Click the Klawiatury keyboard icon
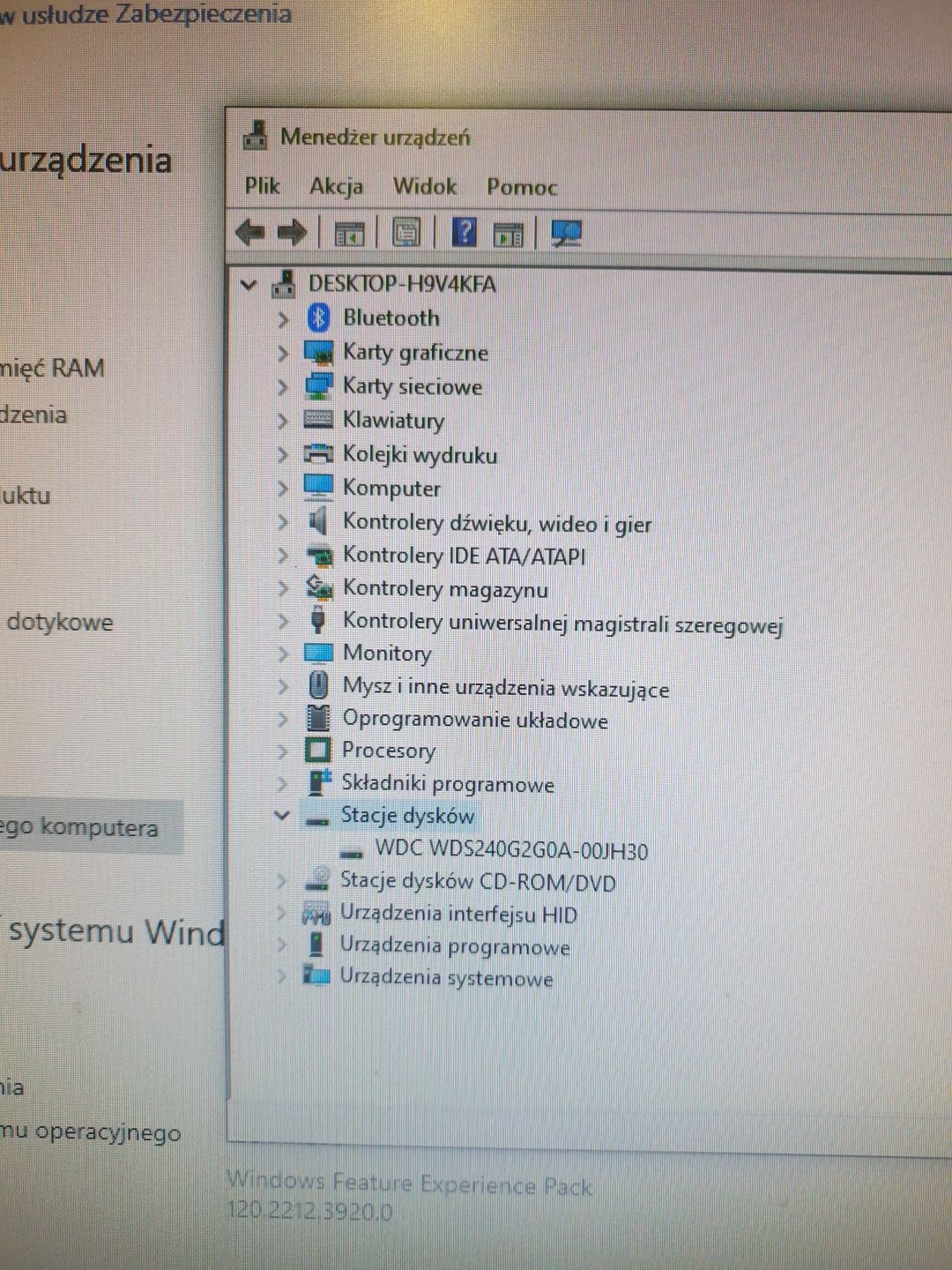952x1270 pixels. pos(318,420)
